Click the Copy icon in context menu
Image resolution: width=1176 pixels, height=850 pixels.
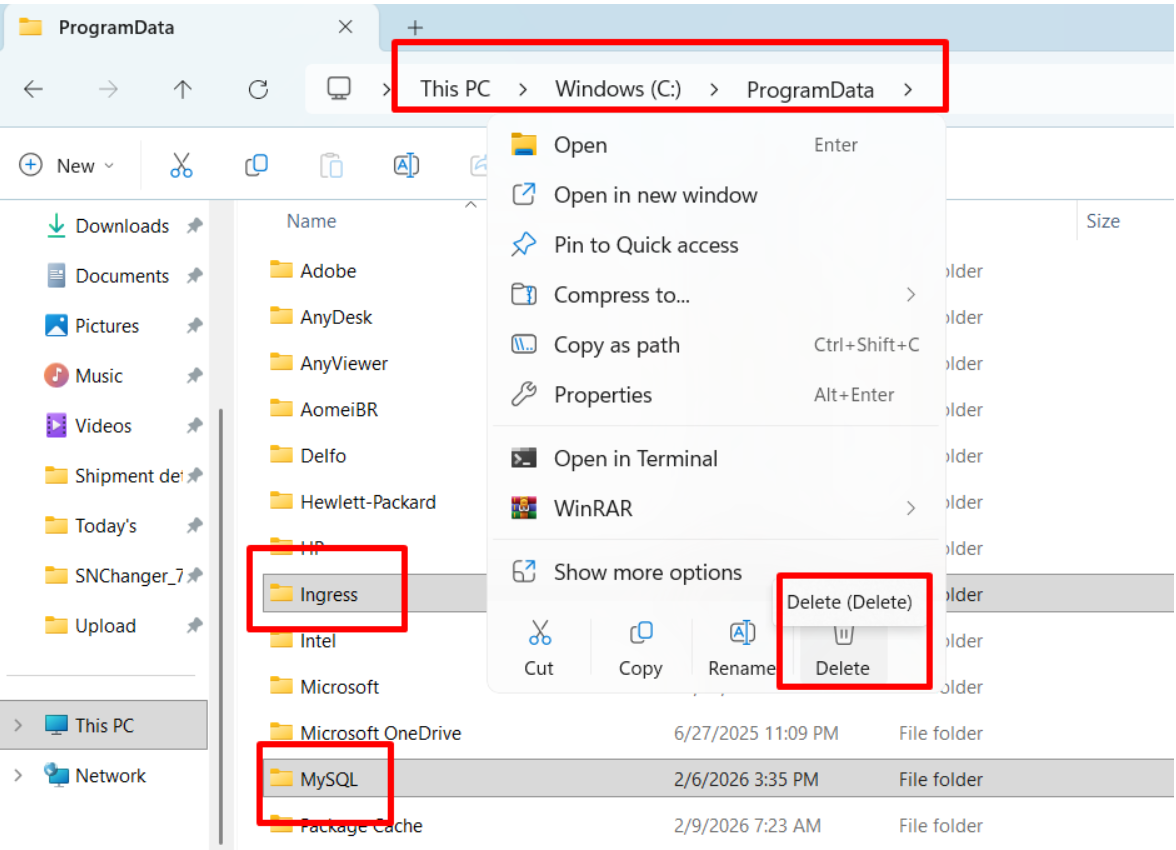(x=640, y=633)
